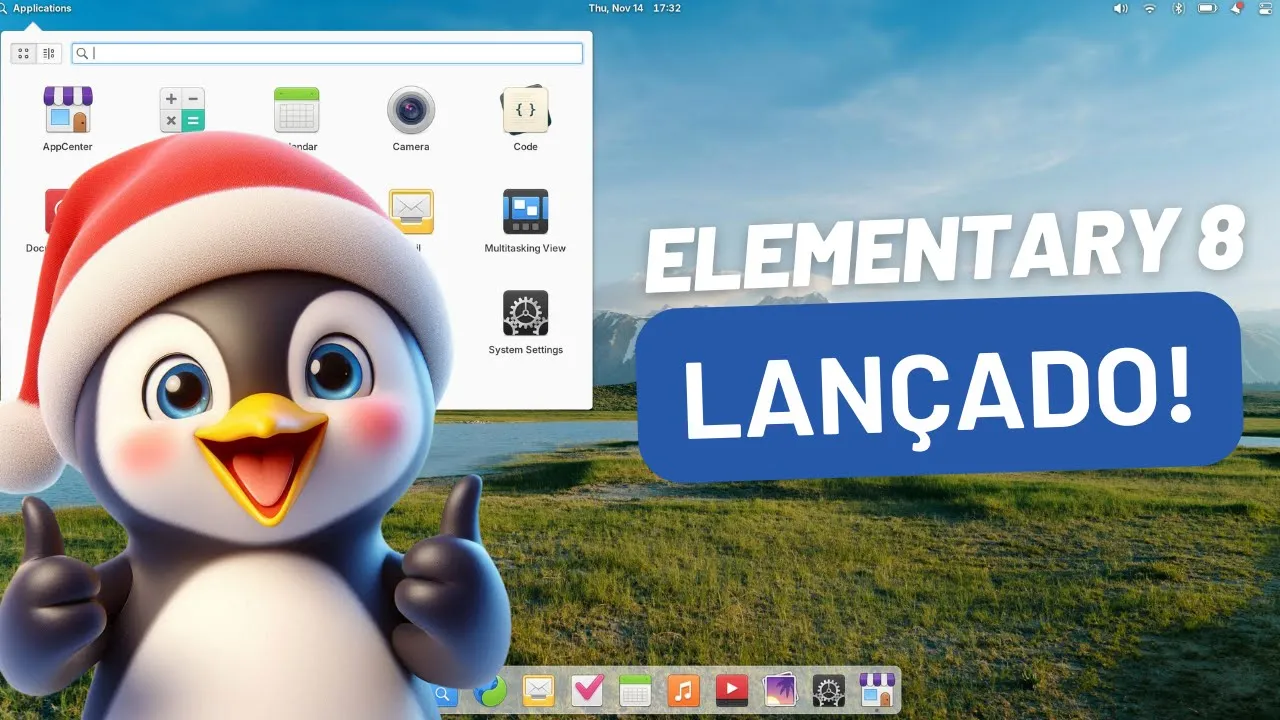Open the Applications menu in the top panel
1280x720 pixels.
[36, 8]
